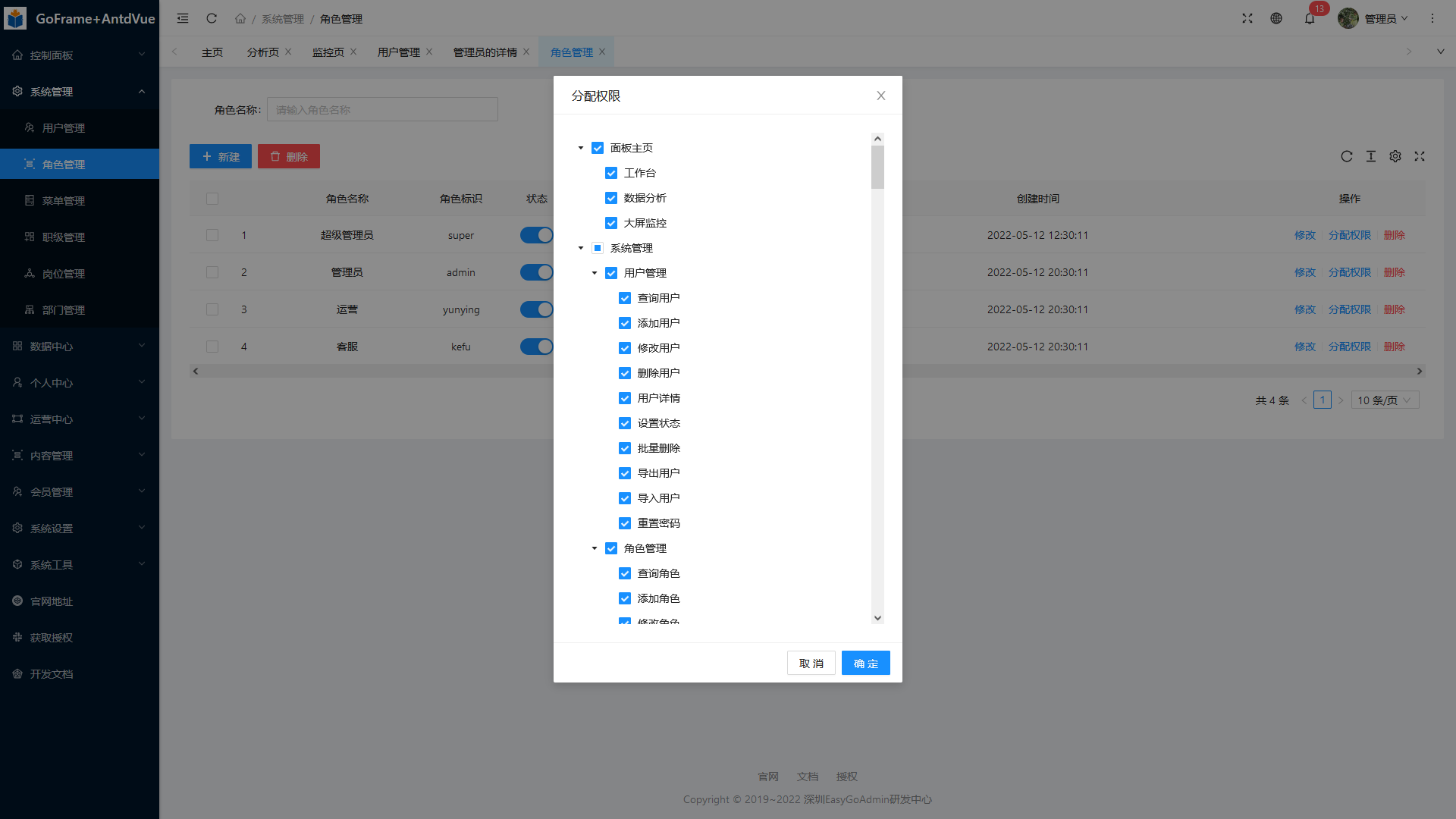
Task: Click the table refresh icon
Action: tap(1347, 156)
